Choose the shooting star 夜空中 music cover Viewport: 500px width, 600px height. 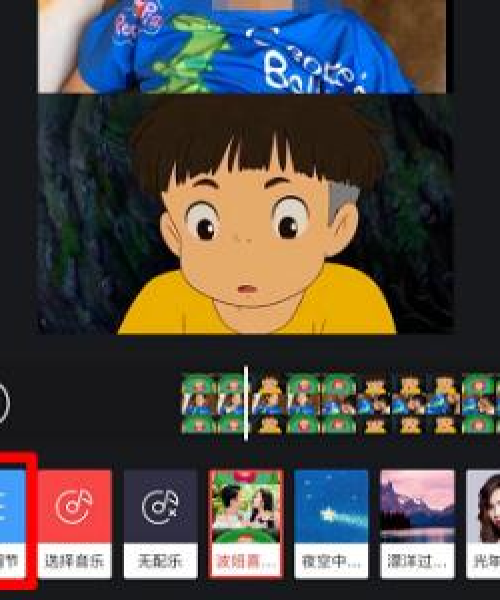pos(331,506)
